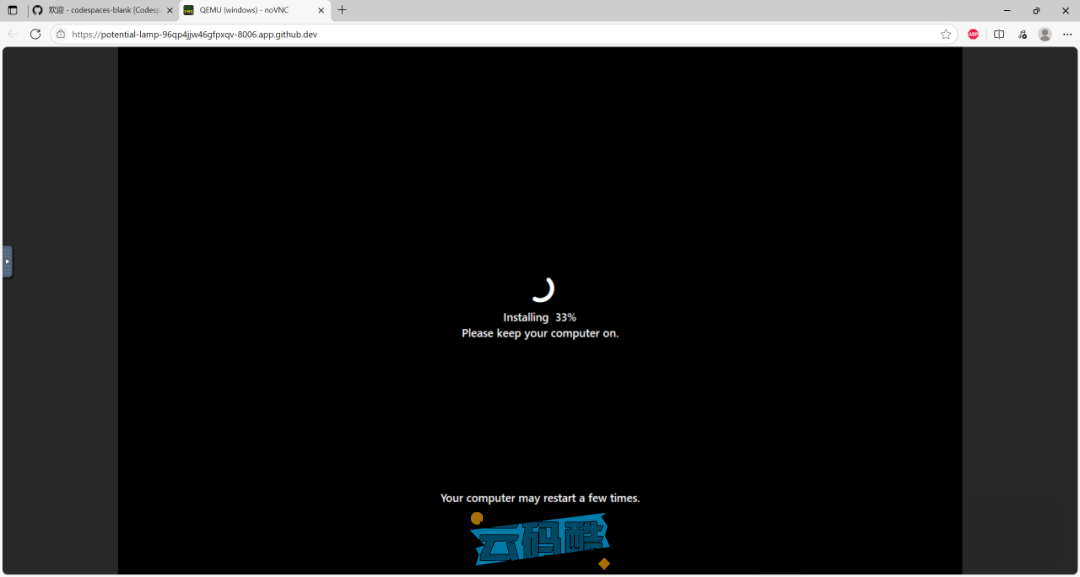Click the Installing 33% progress spinner
The width and height of the screenshot is (1080, 577).
[x=541, y=289]
